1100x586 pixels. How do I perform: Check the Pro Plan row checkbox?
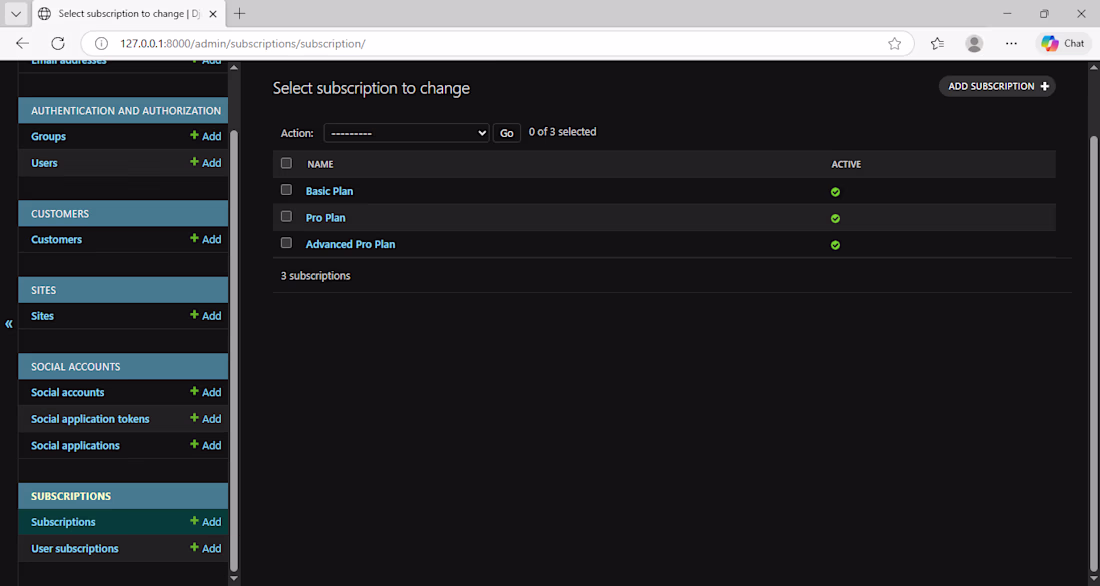(286, 216)
